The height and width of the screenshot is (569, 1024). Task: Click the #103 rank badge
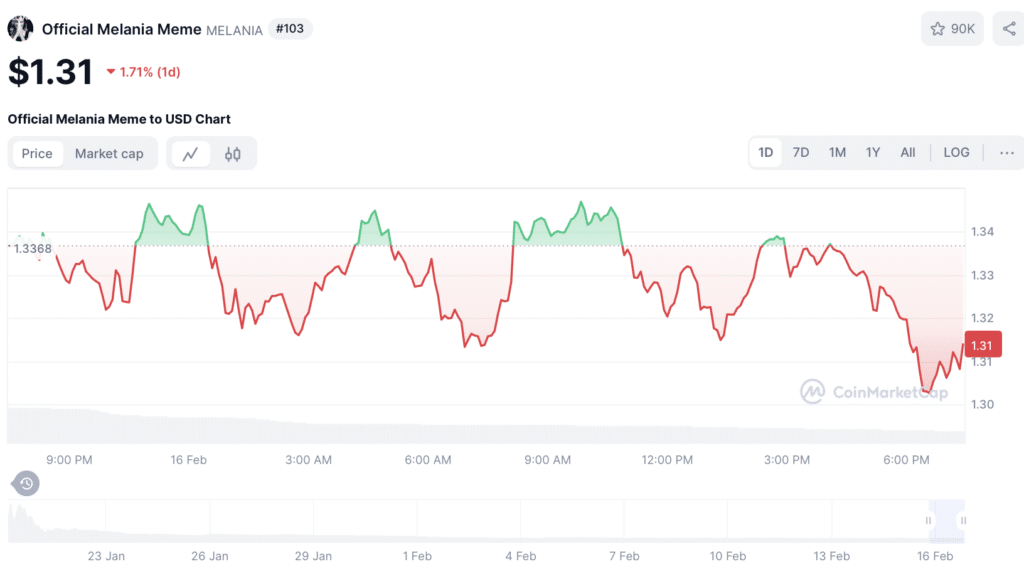290,29
